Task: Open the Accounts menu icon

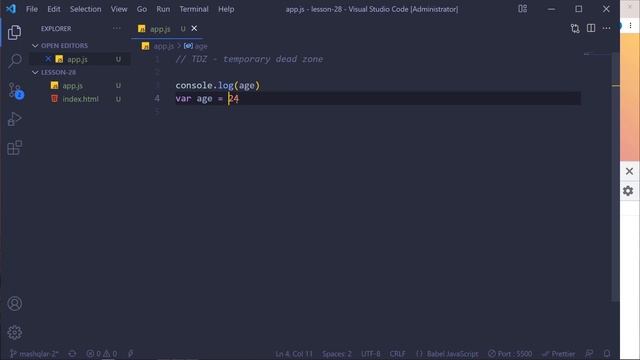Action: click(15, 304)
